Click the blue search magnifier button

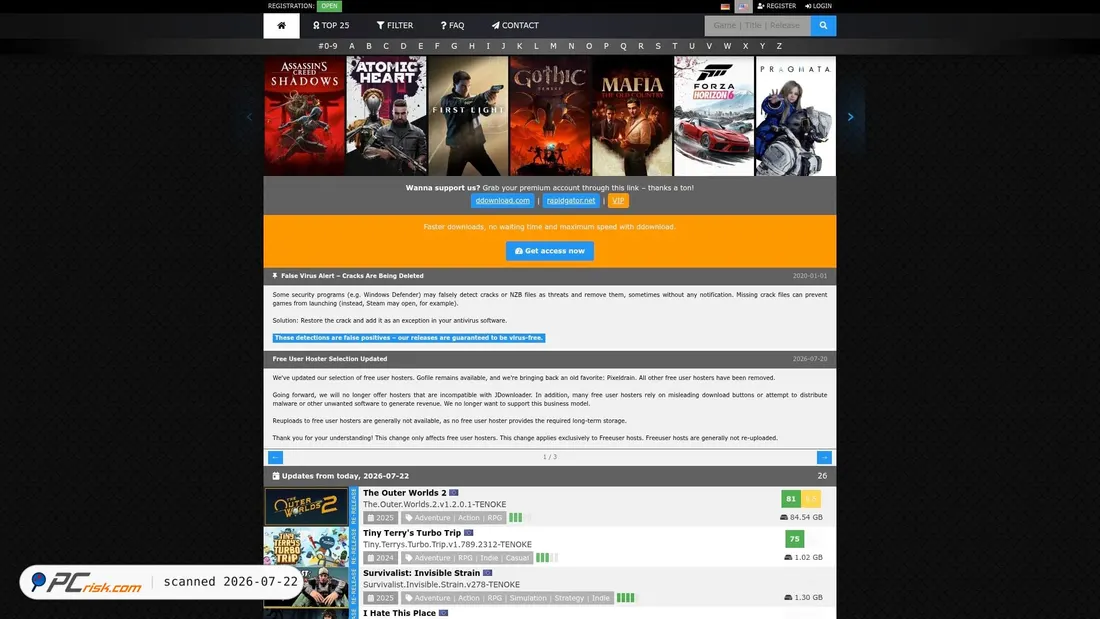(824, 26)
